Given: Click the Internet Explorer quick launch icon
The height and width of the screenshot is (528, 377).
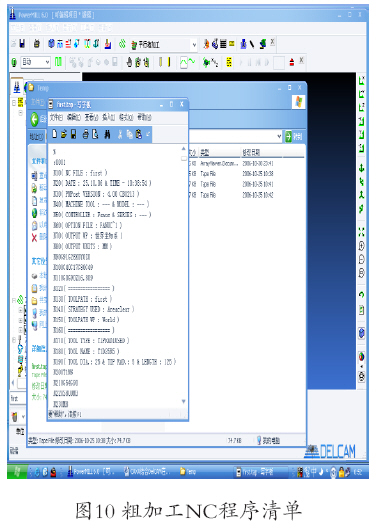Looking at the screenshot, I should tap(37, 472).
